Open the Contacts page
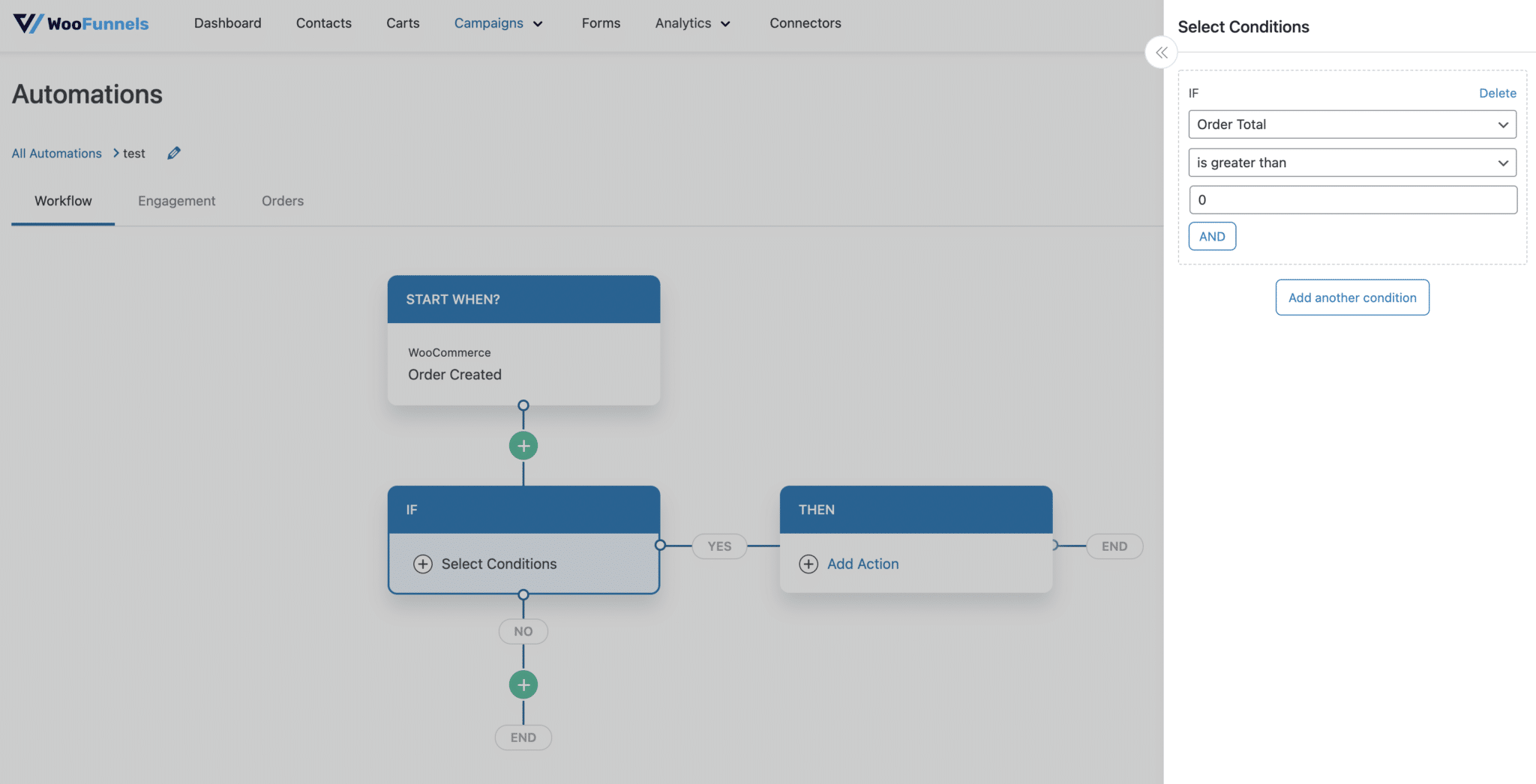Viewport: 1536px width, 784px height. (x=323, y=23)
